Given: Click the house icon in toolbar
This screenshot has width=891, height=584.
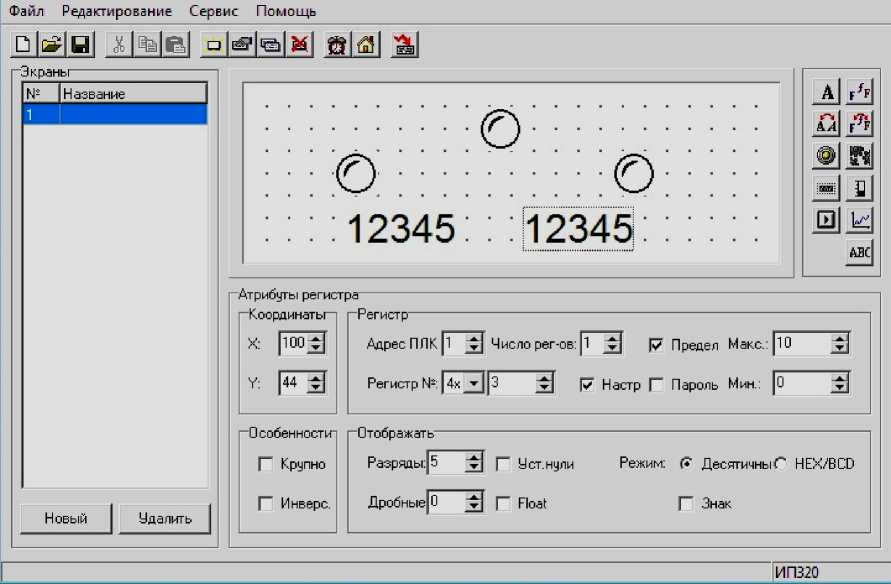Looking at the screenshot, I should [x=367, y=45].
